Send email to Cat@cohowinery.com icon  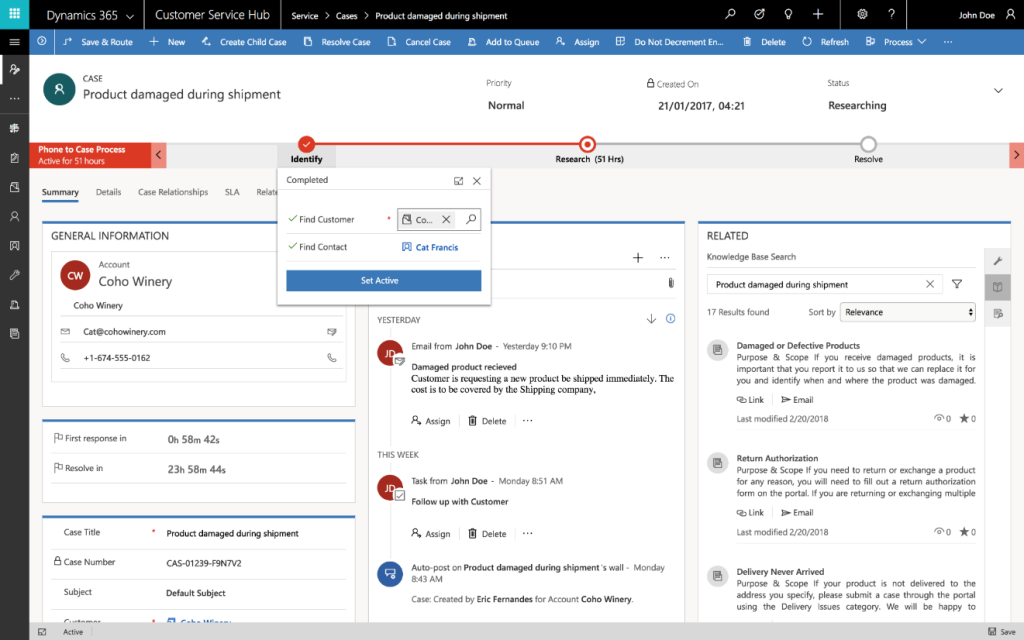pyautogui.click(x=332, y=332)
